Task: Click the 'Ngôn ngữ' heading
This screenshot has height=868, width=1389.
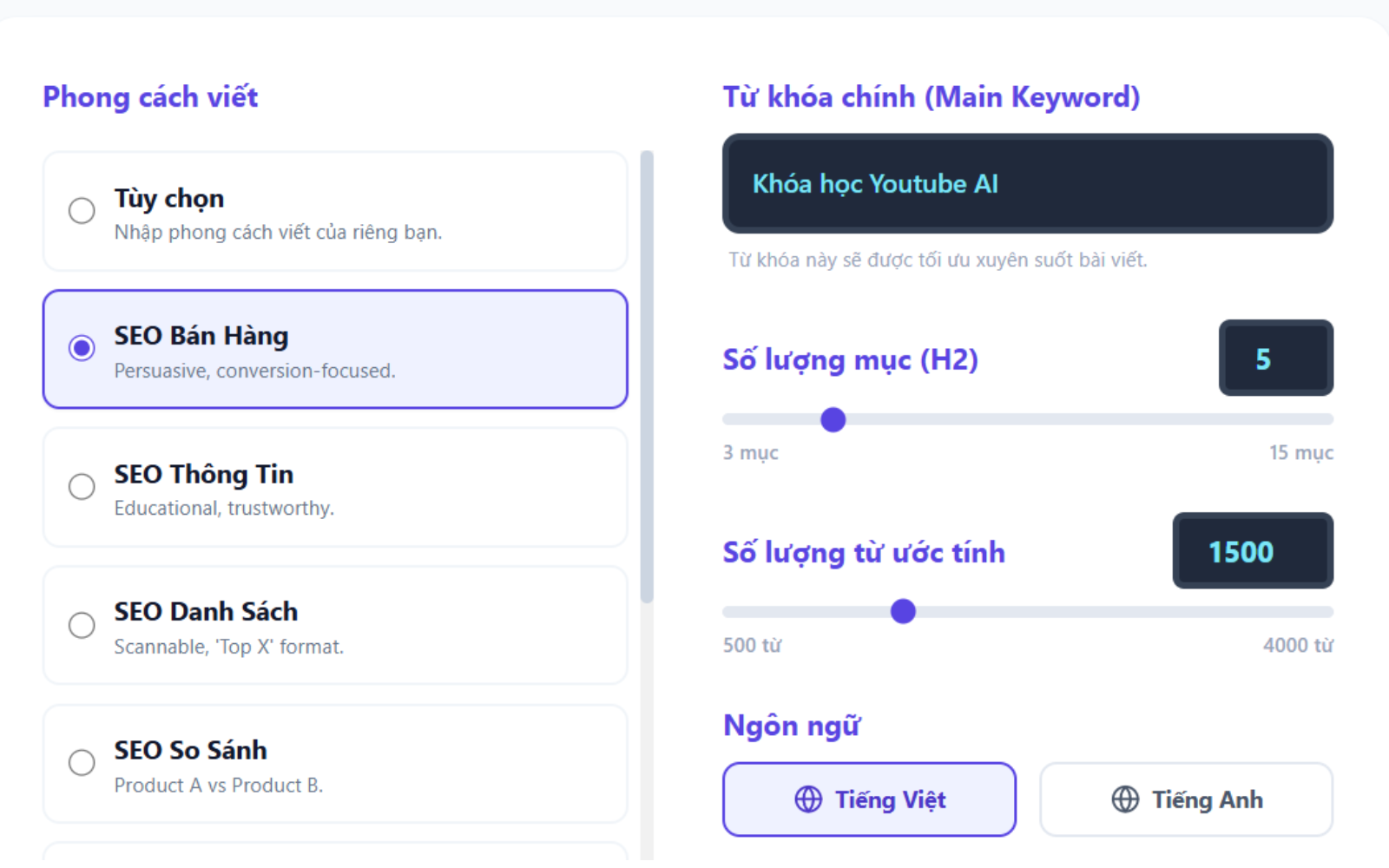Action: click(x=792, y=725)
